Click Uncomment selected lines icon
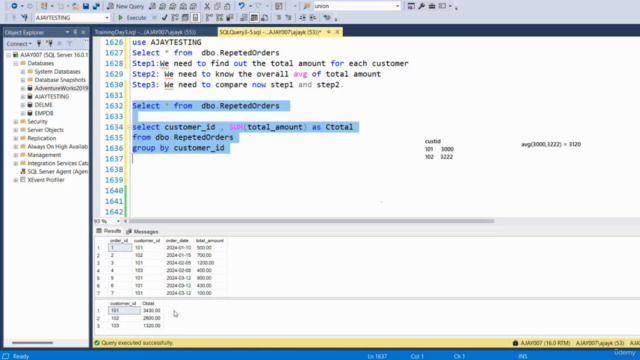Viewport: 640px width, 360px height. 288,18
